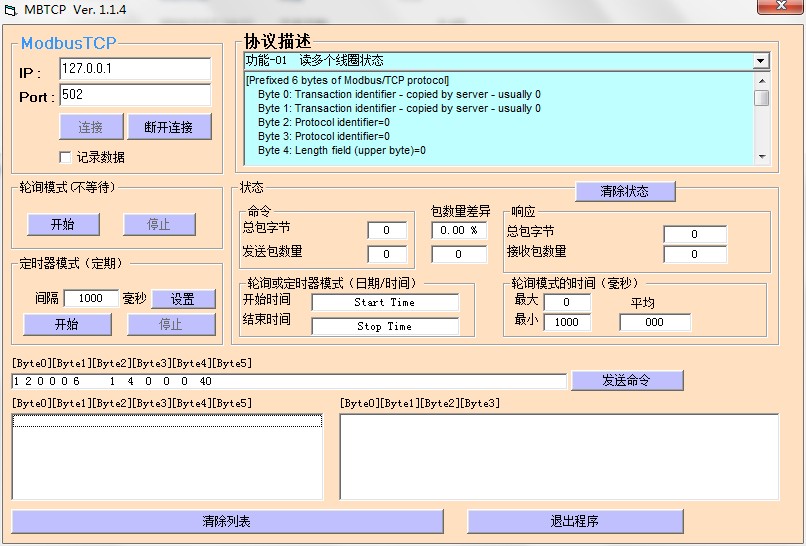Click the 平均 polling time field showing 000
This screenshot has width=806, height=546.
click(655, 322)
